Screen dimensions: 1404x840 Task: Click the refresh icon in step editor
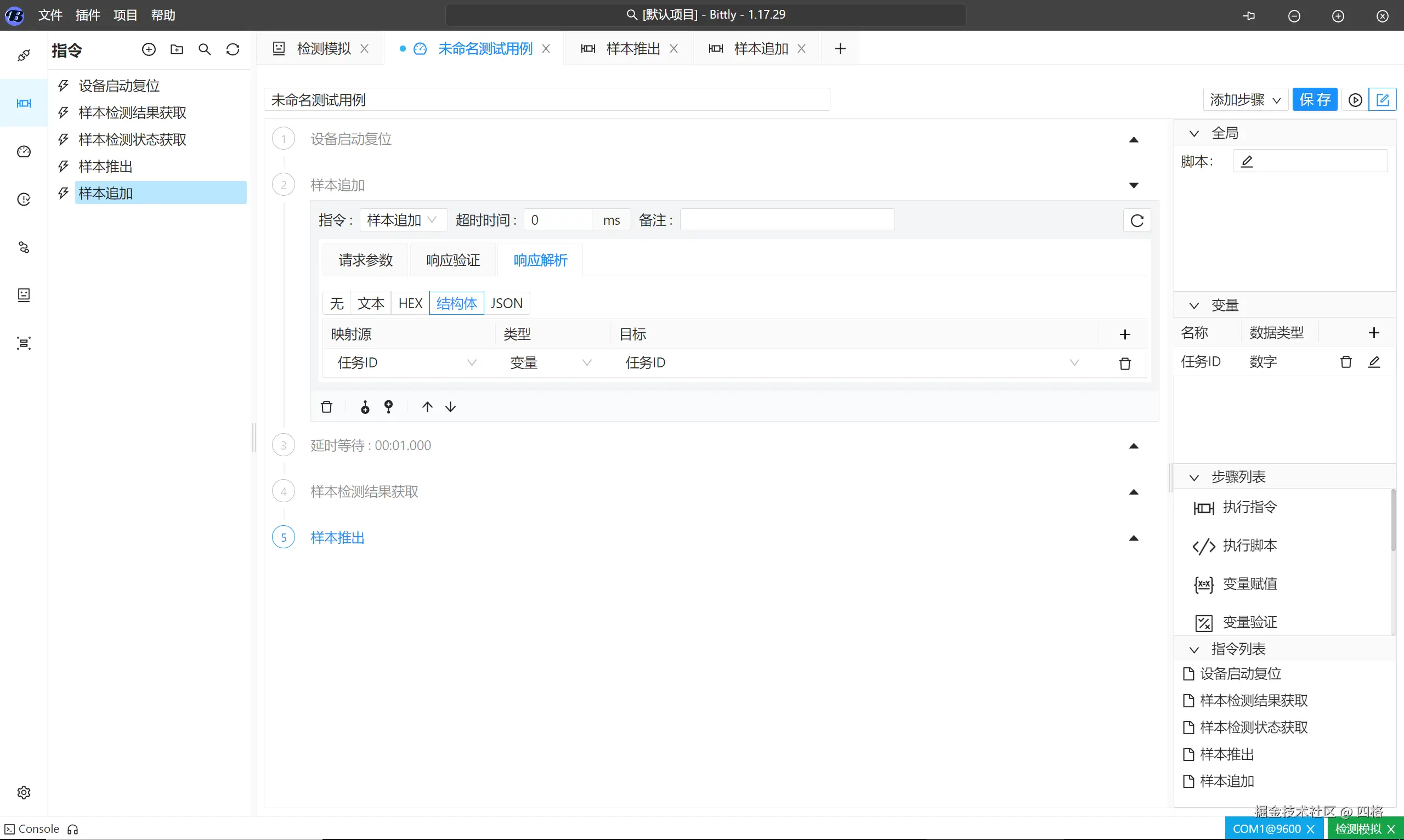tap(1137, 220)
